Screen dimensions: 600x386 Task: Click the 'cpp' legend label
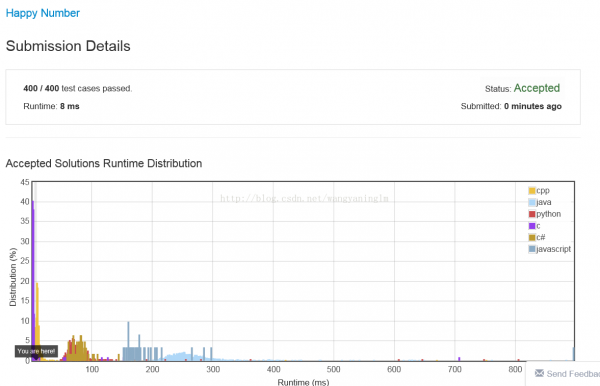(x=543, y=191)
